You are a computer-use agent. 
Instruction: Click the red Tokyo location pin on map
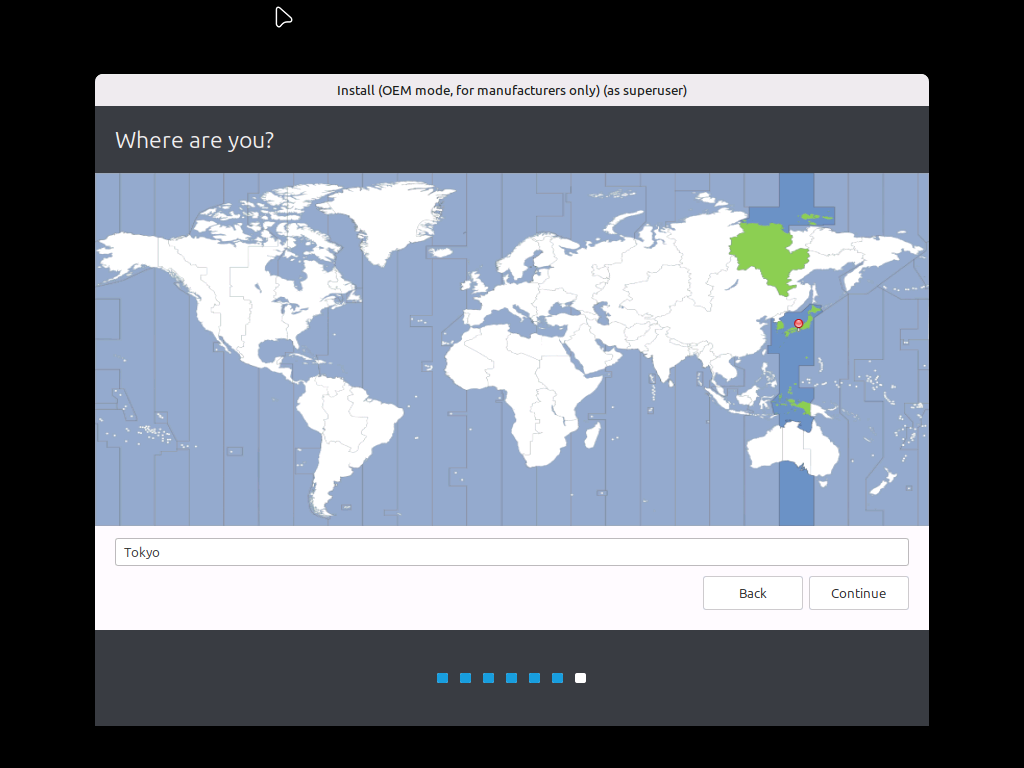(798, 324)
